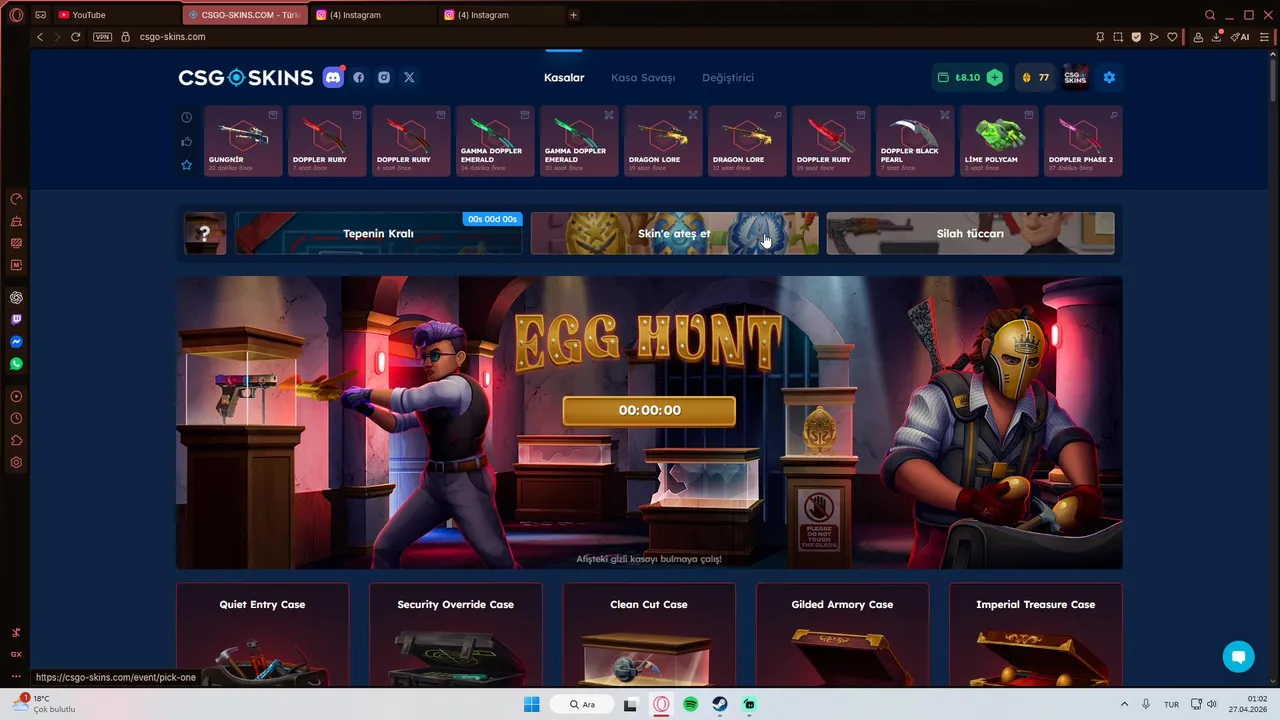Open Steam from the Windows taskbar
Viewport: 1280px width, 720px height.
[720, 705]
